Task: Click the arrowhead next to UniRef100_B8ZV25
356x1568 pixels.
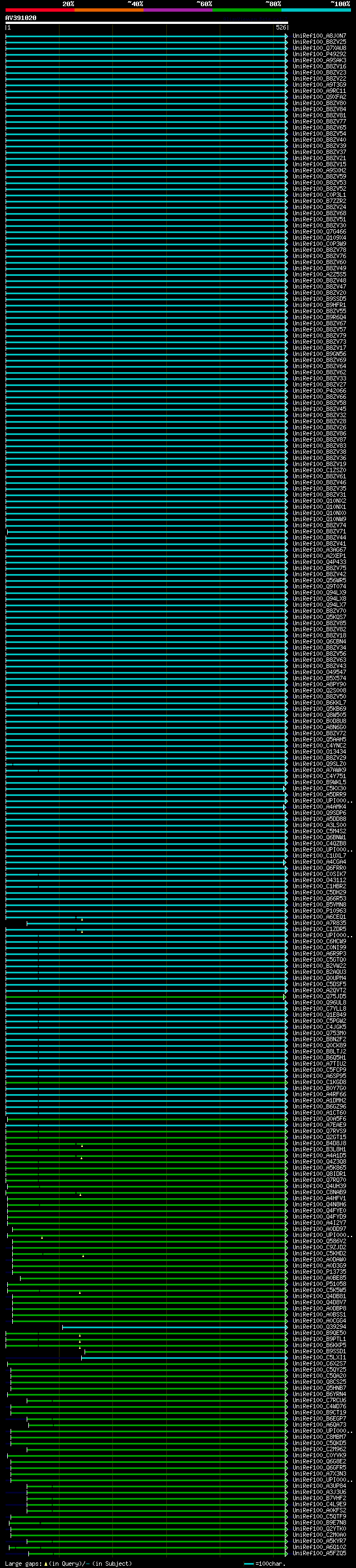Action: [x=286, y=42]
